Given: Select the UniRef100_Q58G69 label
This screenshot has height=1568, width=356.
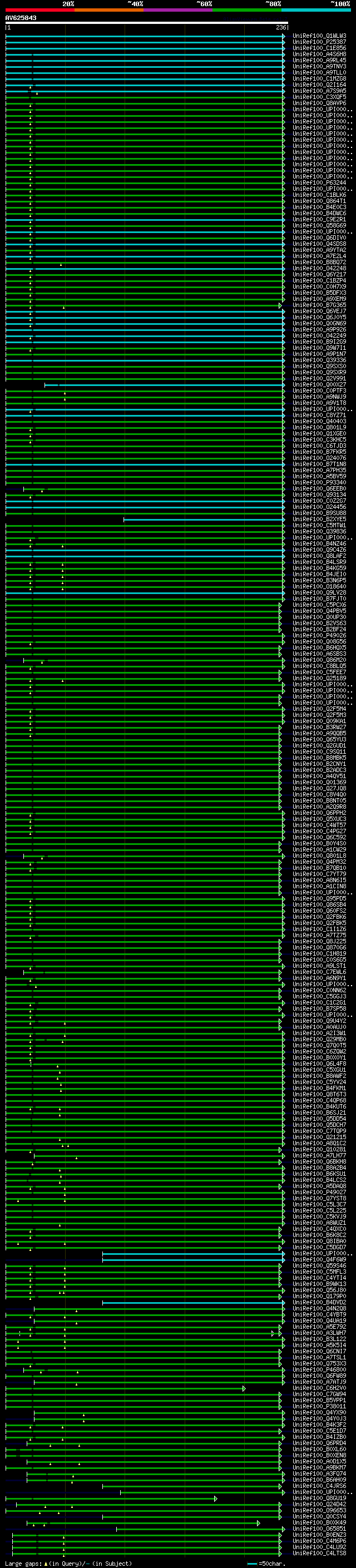Looking at the screenshot, I should point(319,225).
